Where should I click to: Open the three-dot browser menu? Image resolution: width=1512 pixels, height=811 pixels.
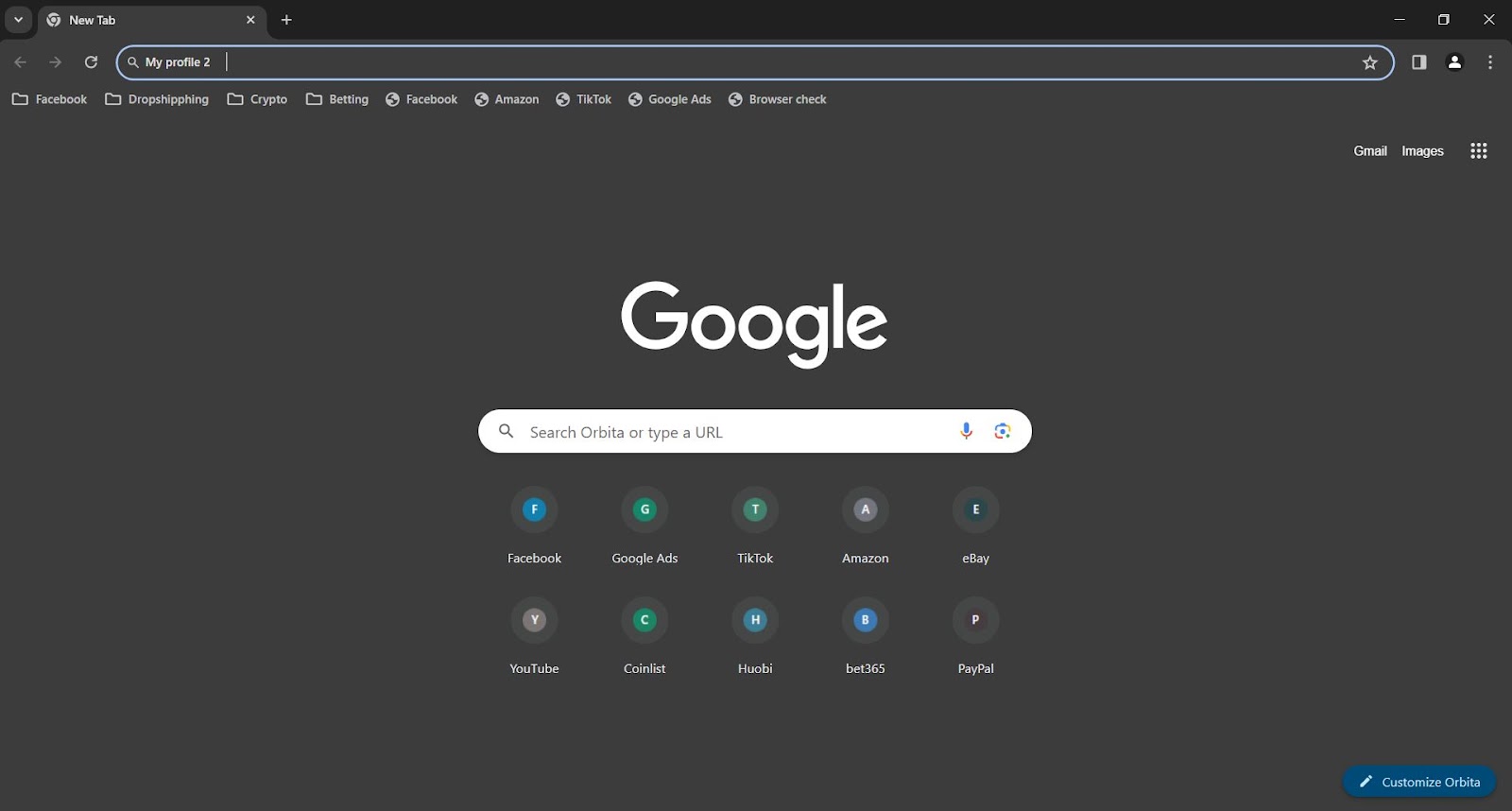point(1490,62)
